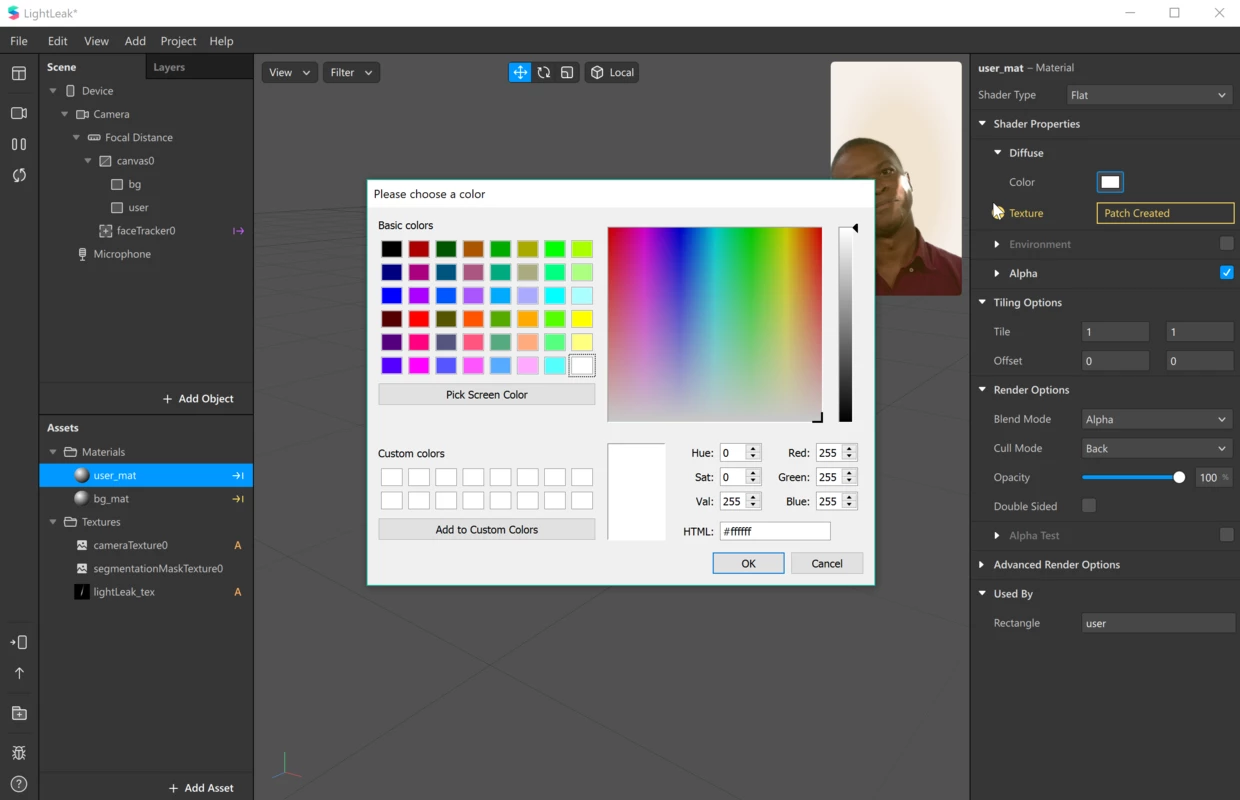1240x800 pixels.
Task: Toggle the Alpha checkbox
Action: click(x=1226, y=273)
